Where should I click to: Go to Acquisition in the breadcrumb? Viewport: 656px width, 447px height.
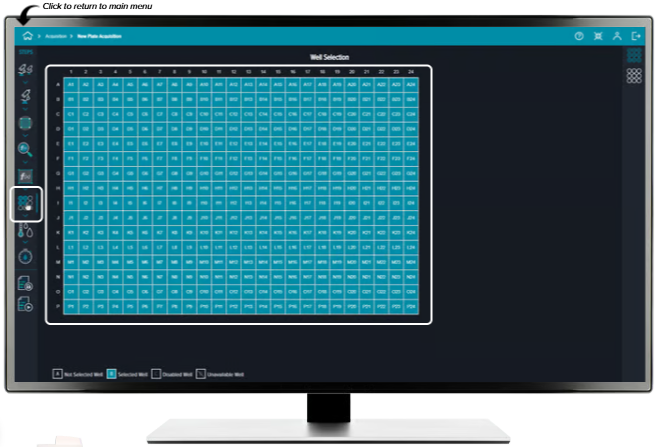pyautogui.click(x=56, y=36)
